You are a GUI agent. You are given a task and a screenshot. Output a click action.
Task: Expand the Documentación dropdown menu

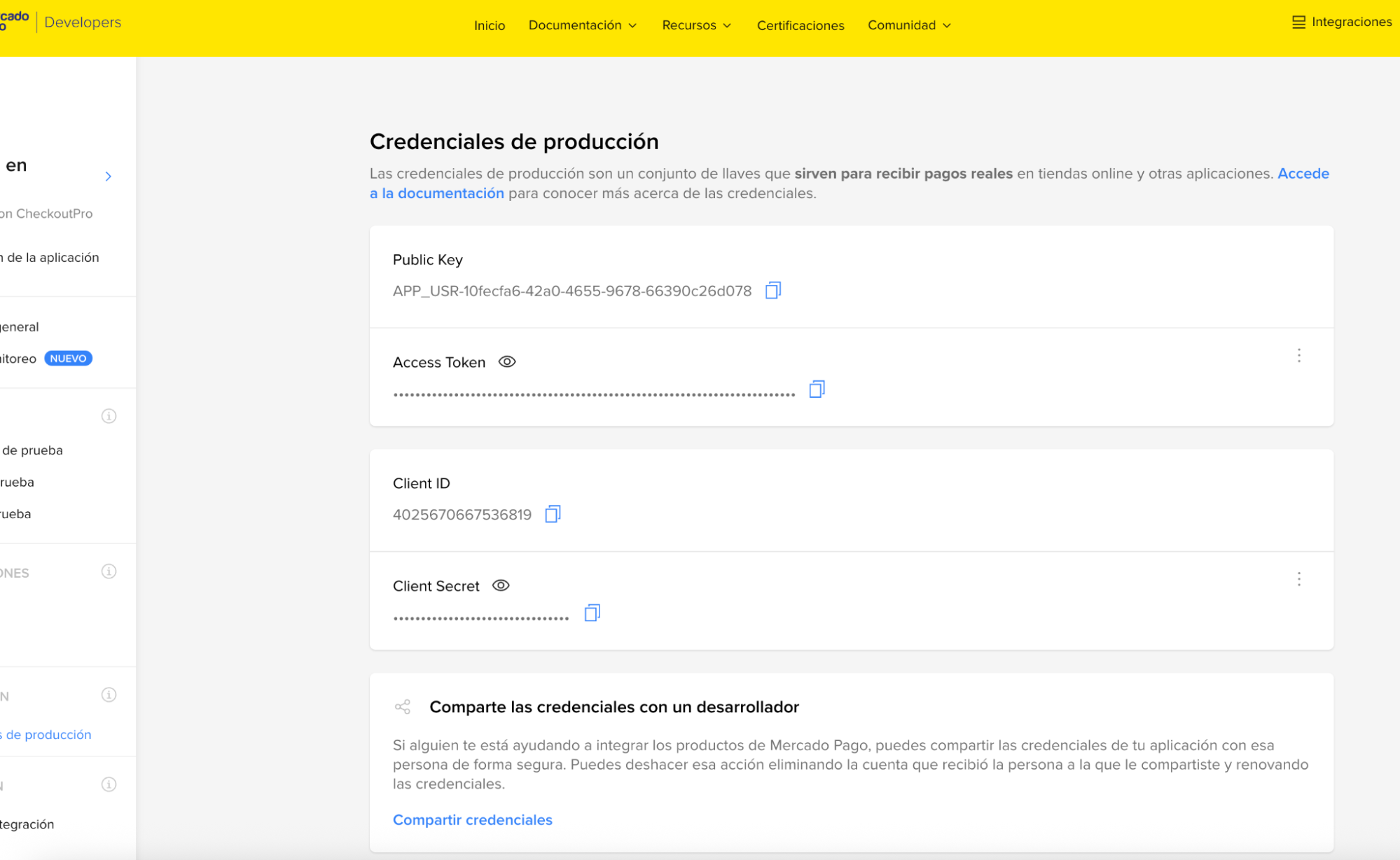[x=583, y=25]
